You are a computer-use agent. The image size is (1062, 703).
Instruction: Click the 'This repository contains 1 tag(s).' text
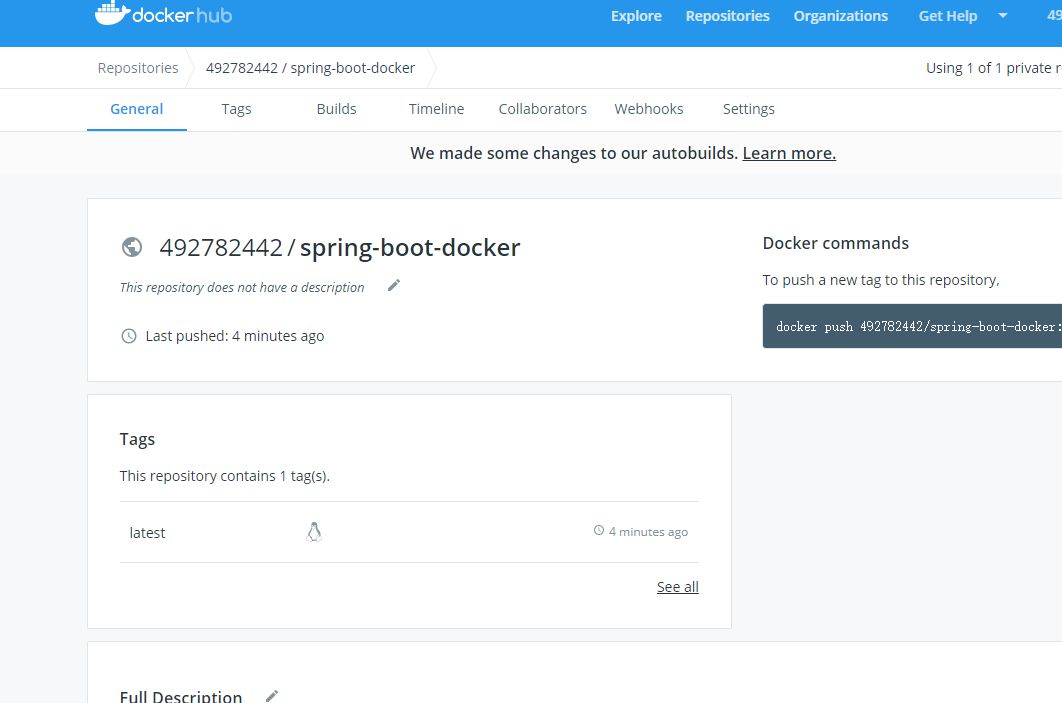pyautogui.click(x=225, y=476)
